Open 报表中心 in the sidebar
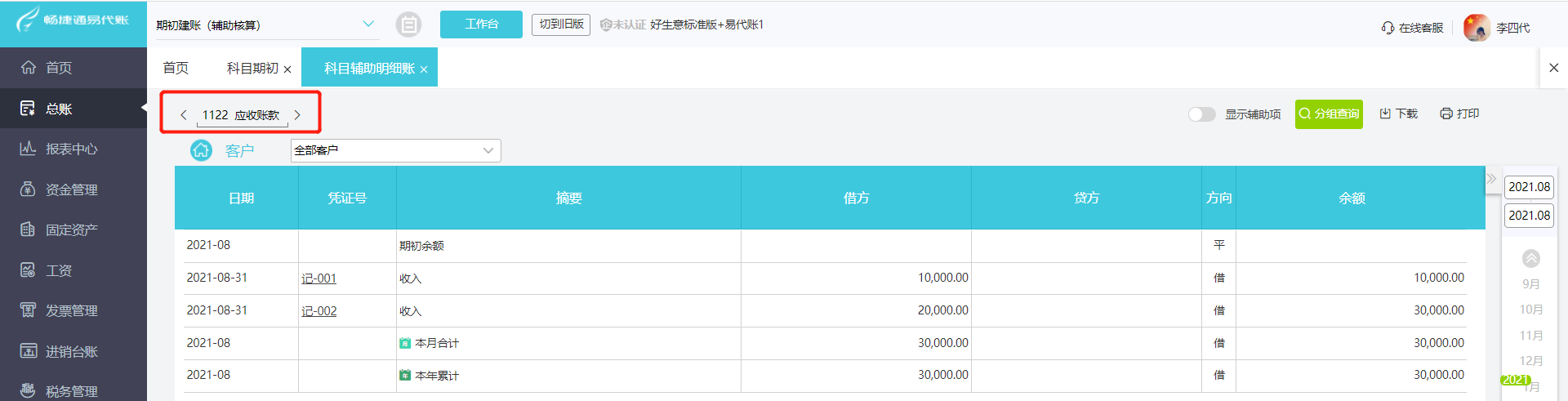Screen dimensions: 1568x401 point(72,149)
